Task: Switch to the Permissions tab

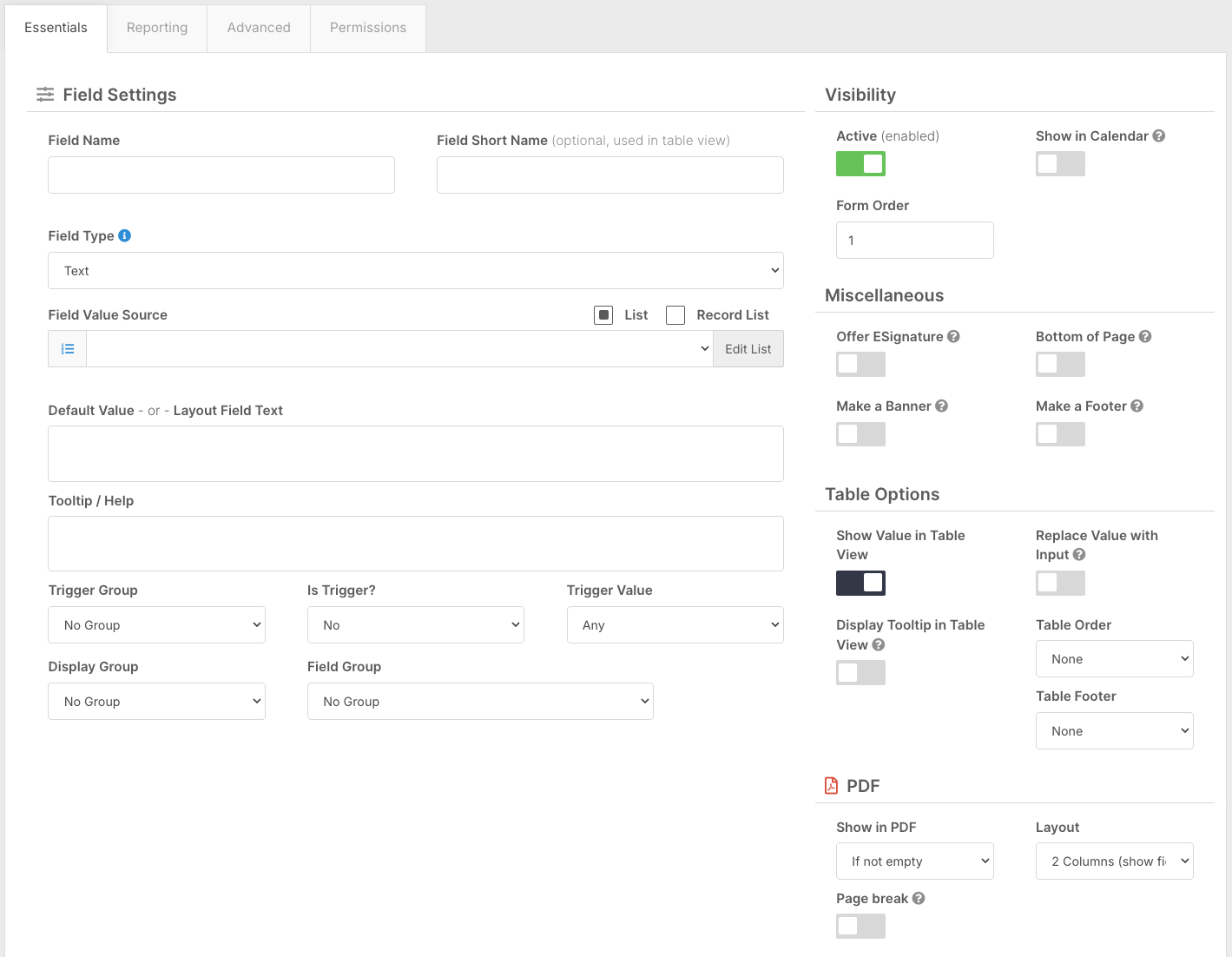Action: point(368,28)
